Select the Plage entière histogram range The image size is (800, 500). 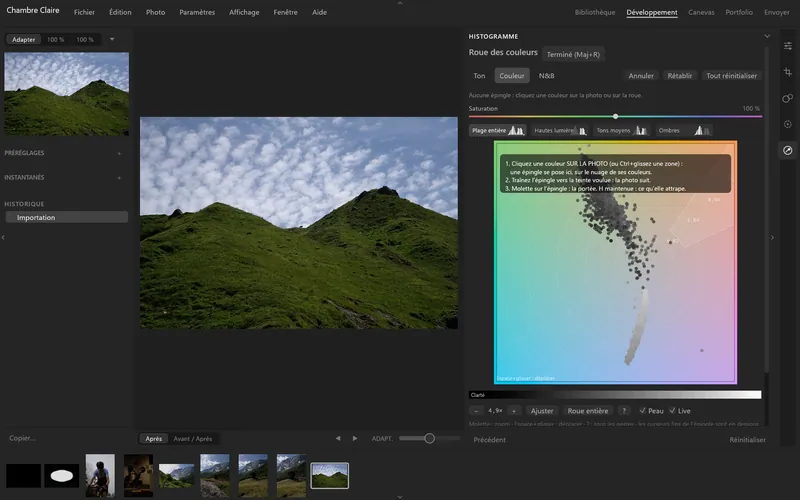click(x=497, y=131)
